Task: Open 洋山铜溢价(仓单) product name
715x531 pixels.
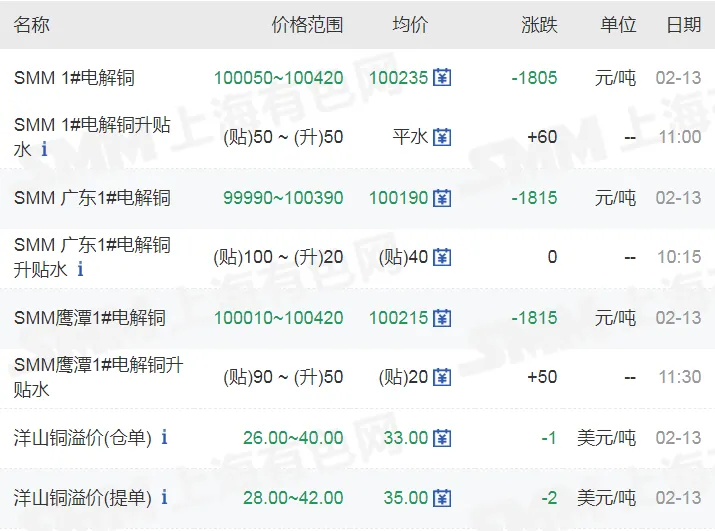Action: 83,438
